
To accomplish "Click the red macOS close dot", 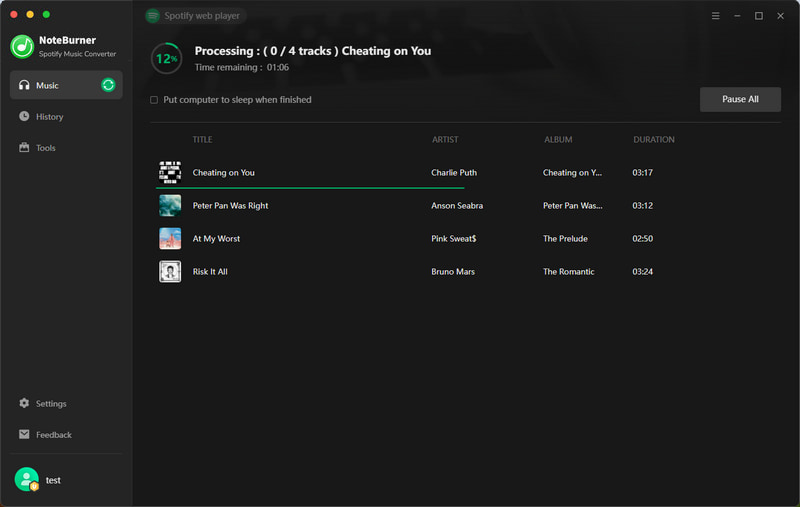I will click(x=14, y=14).
